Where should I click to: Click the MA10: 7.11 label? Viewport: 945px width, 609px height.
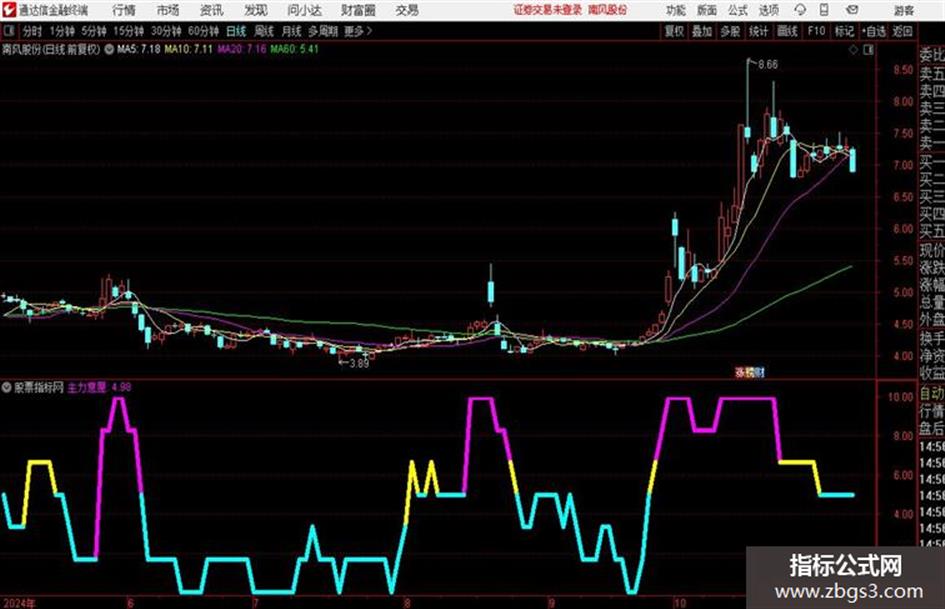pyautogui.click(x=189, y=49)
